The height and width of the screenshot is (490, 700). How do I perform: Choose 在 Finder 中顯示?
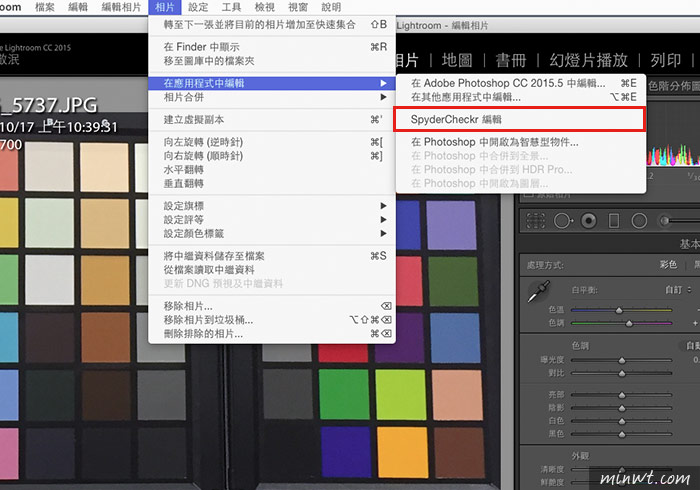pos(272,46)
